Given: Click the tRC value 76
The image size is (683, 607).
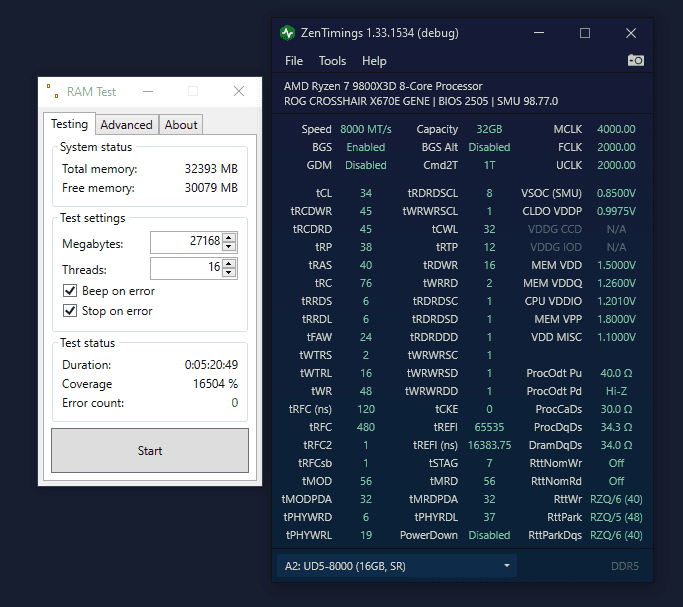Looking at the screenshot, I should (366, 283).
